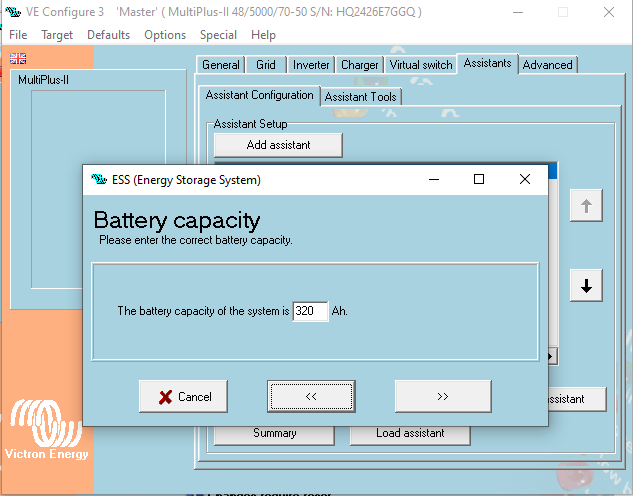The width and height of the screenshot is (633, 496).
Task: Open the Help menu
Action: click(x=263, y=34)
